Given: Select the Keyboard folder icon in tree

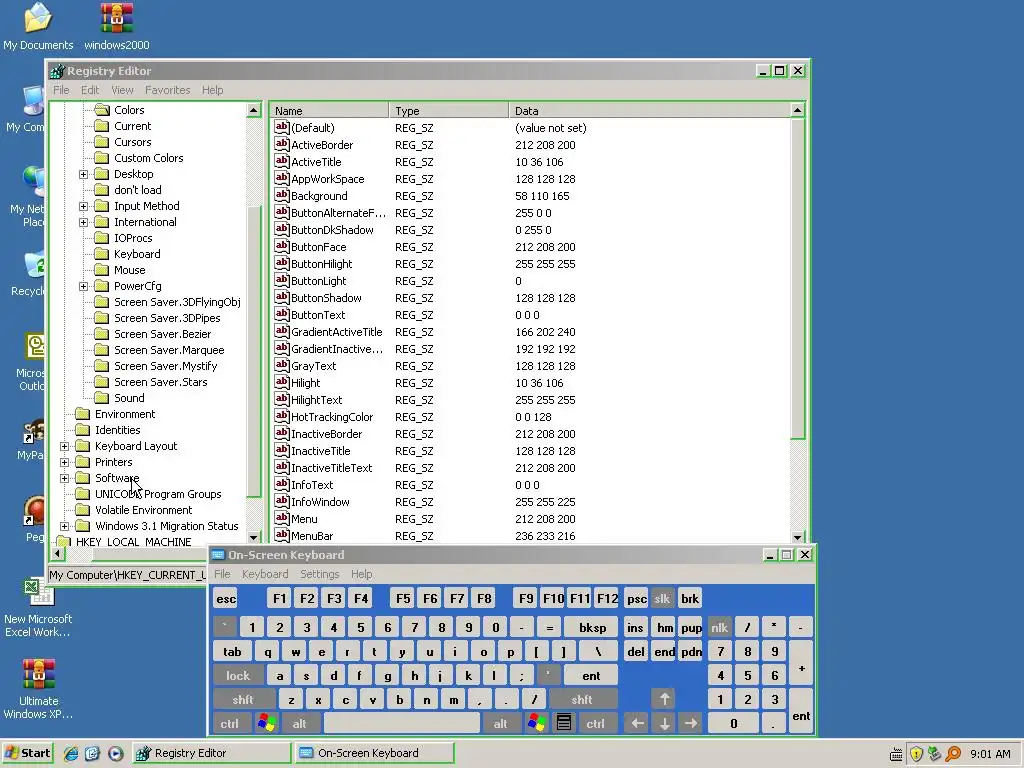Looking at the screenshot, I should point(102,253).
